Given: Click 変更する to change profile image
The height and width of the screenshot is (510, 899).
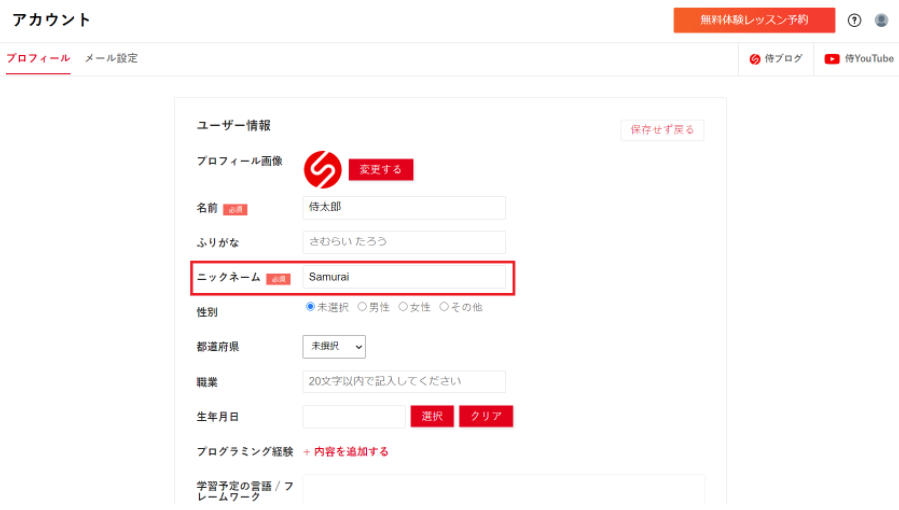Looking at the screenshot, I should (380, 170).
